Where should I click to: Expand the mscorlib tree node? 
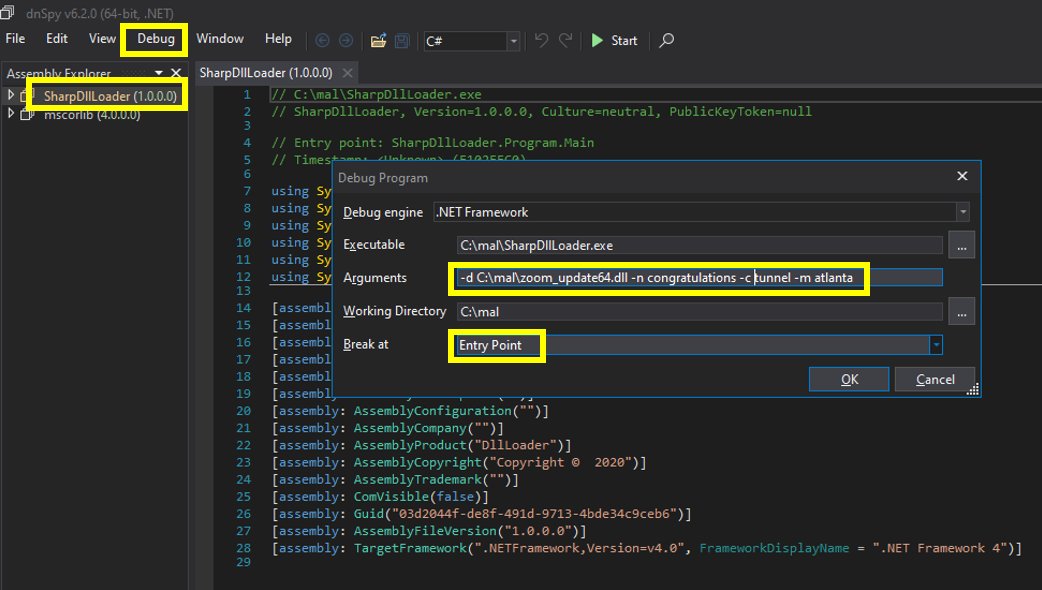(x=11, y=114)
